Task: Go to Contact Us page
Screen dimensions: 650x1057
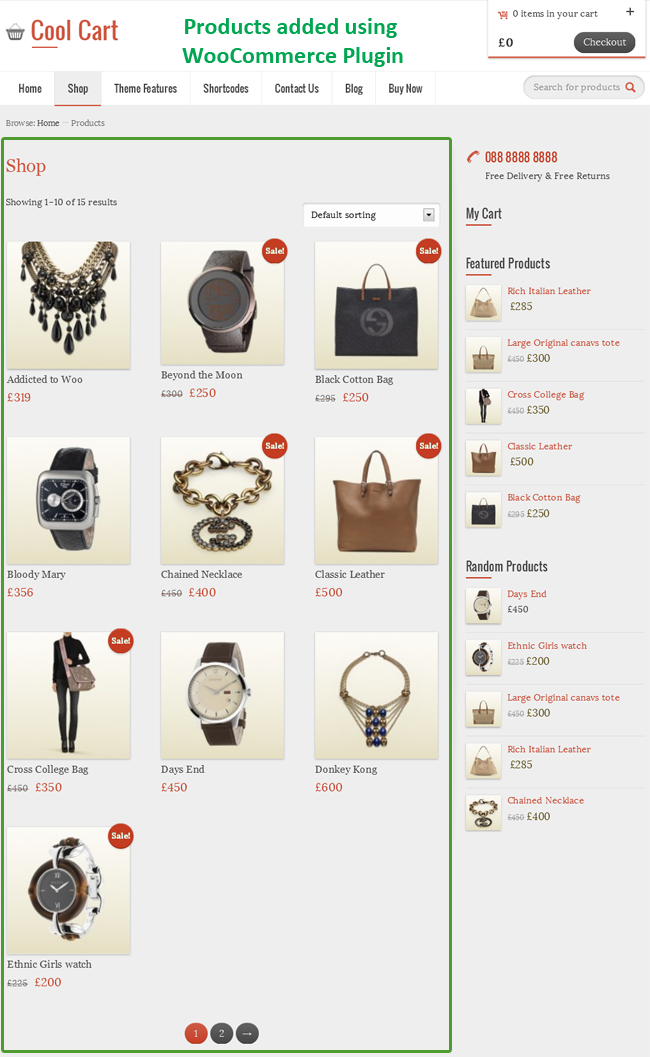Action: (297, 88)
